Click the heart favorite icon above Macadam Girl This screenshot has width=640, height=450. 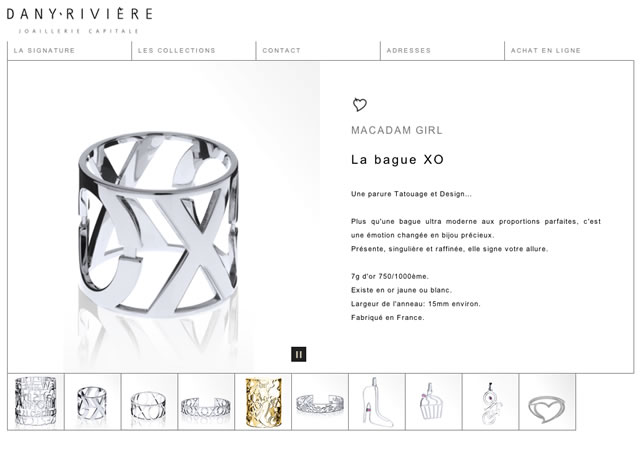coord(360,105)
